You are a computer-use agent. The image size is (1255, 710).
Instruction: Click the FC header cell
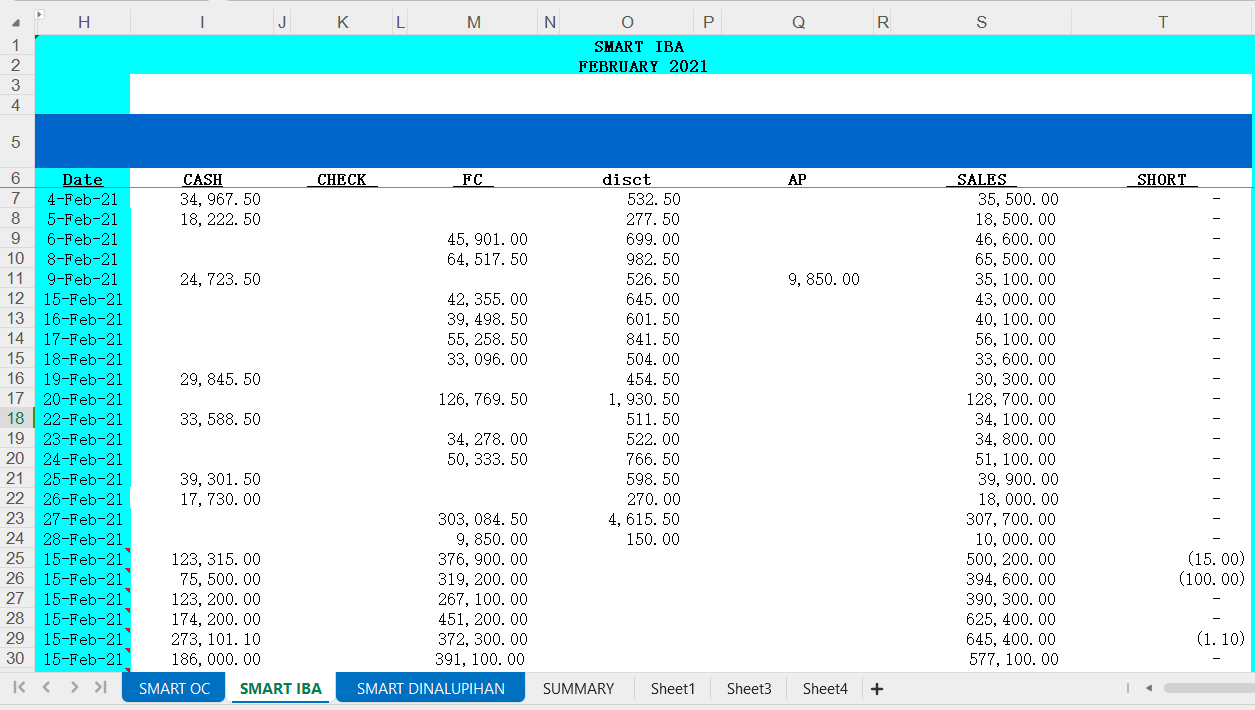473,179
